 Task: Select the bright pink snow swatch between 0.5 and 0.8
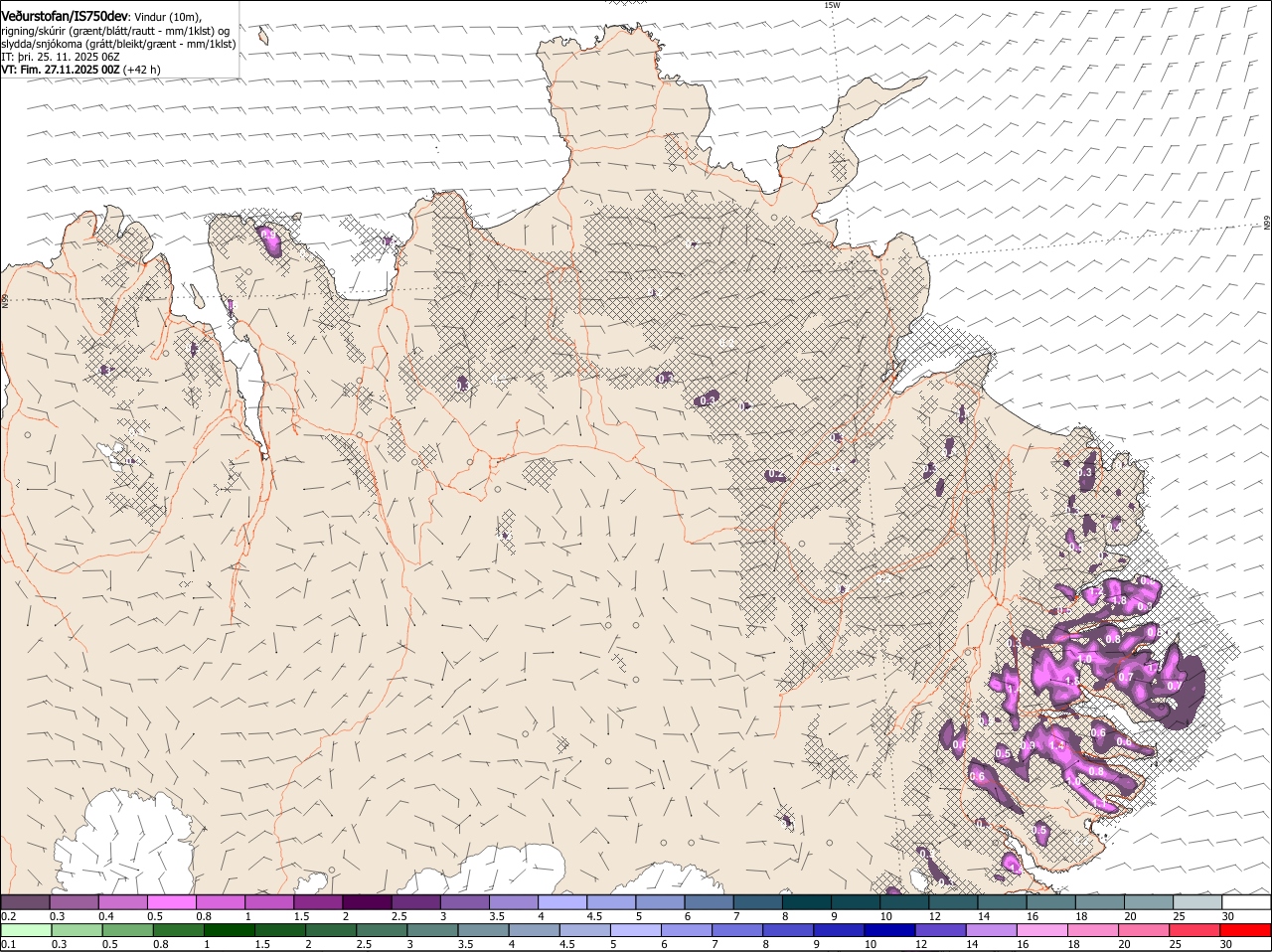coord(171,902)
